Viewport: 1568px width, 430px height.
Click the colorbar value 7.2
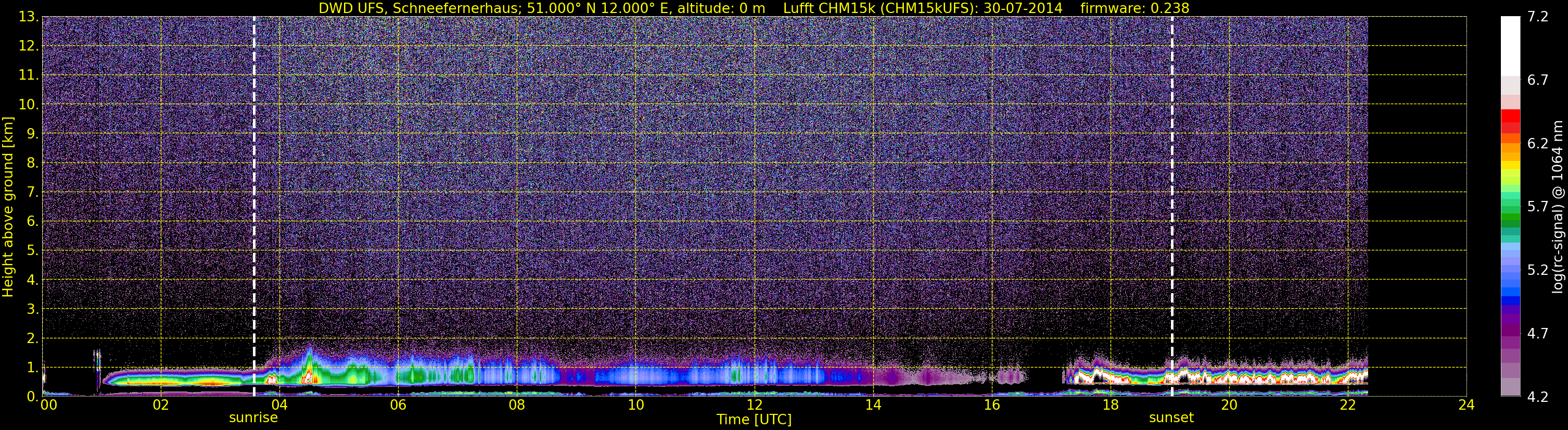click(1538, 17)
